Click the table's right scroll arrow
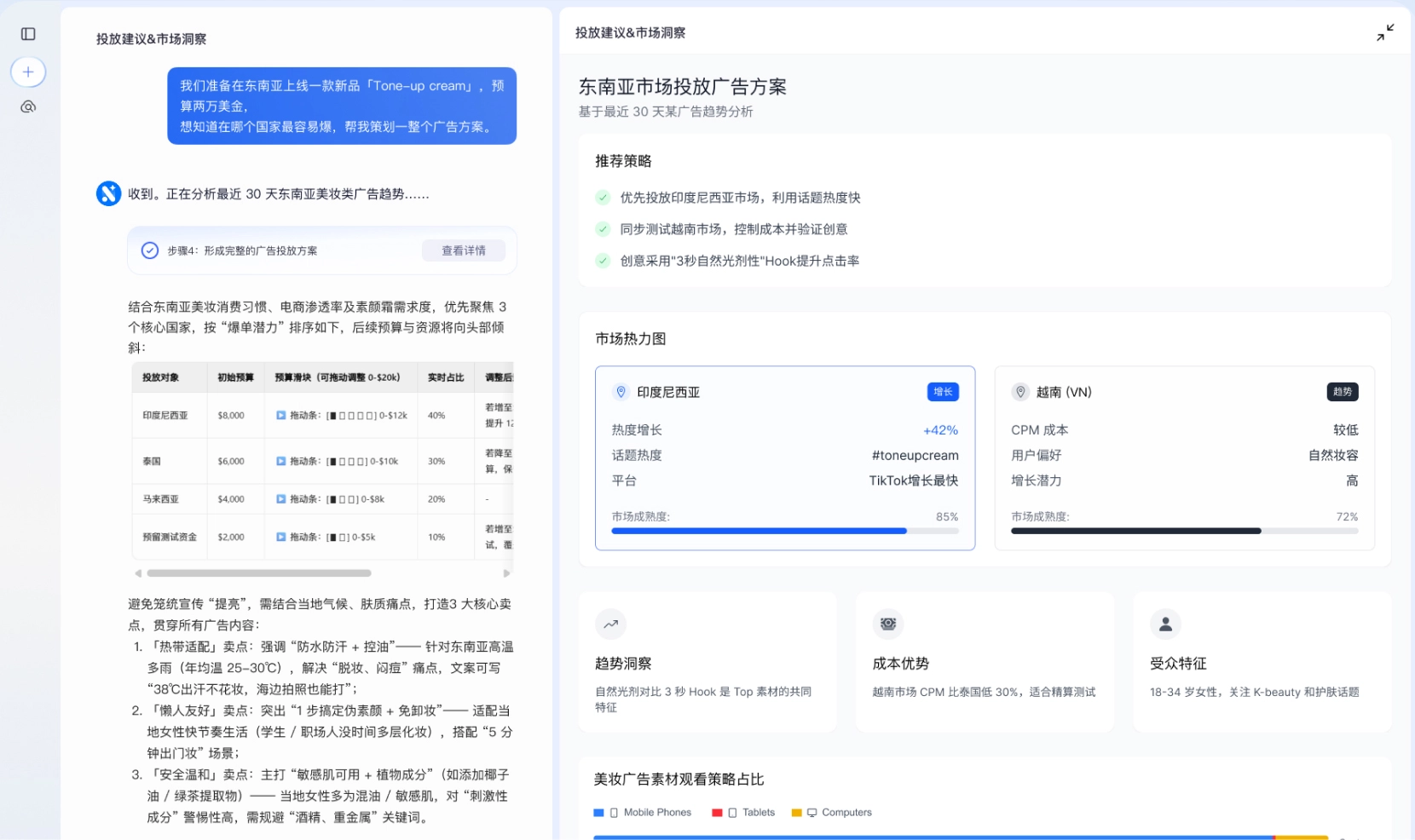Screen dimensions: 1415x840 506,573
